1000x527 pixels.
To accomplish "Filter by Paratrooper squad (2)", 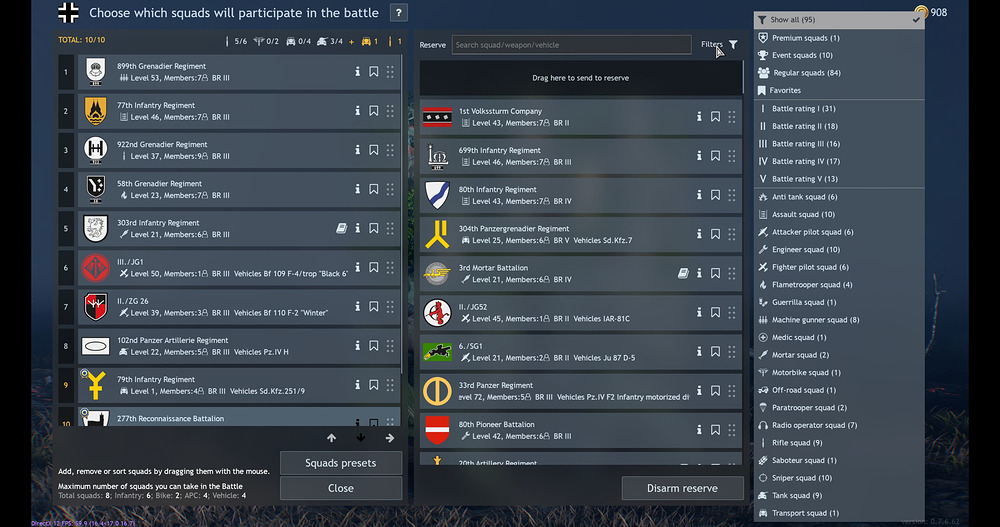I will point(839,408).
